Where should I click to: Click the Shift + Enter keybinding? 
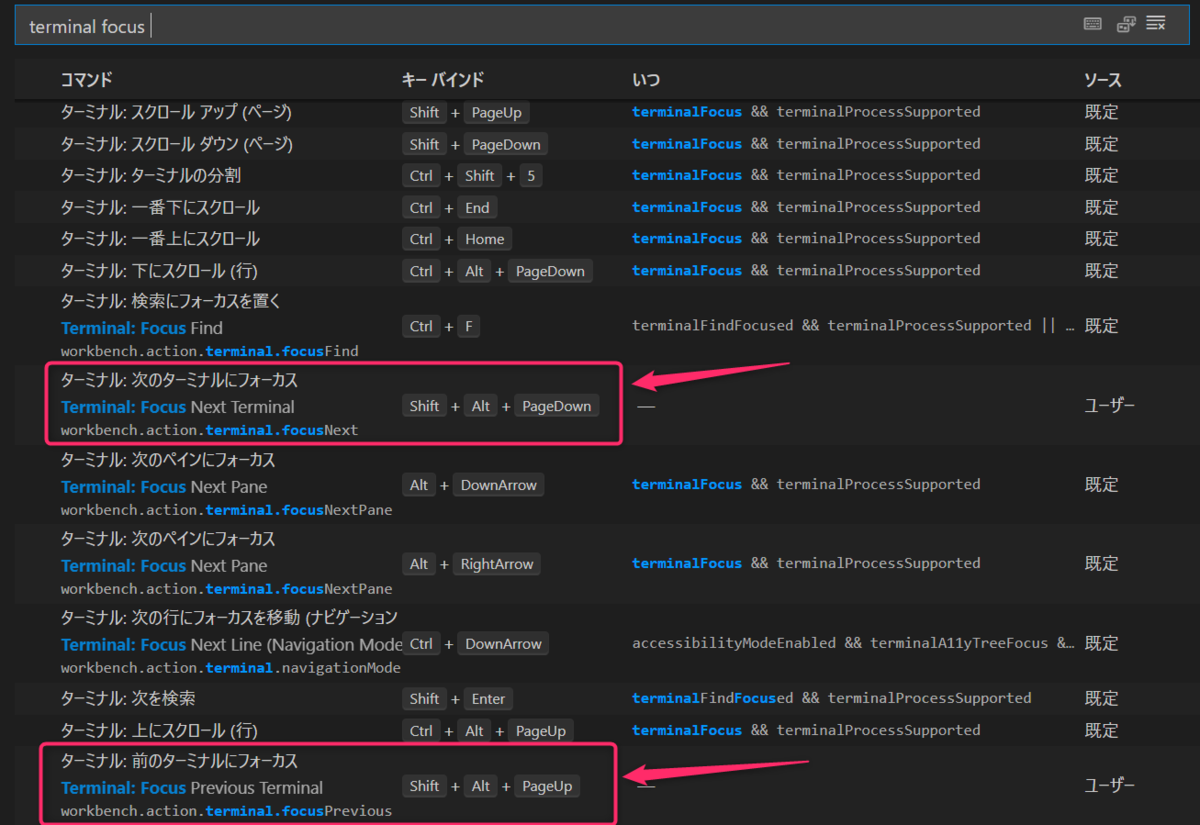point(458,698)
